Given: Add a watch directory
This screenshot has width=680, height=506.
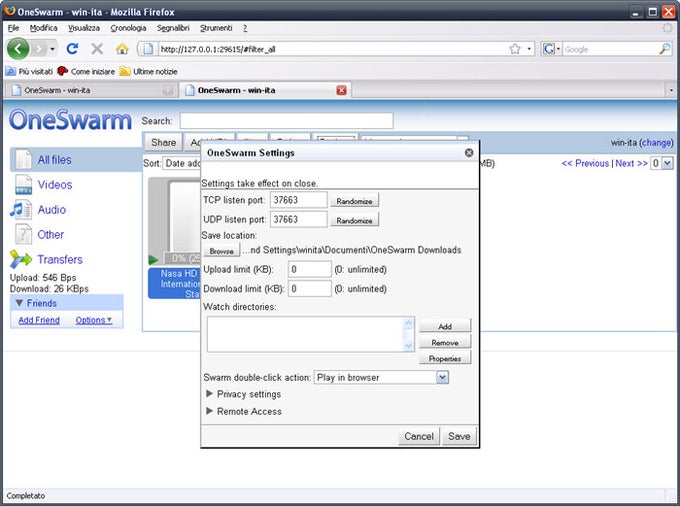Looking at the screenshot, I should [x=445, y=326].
